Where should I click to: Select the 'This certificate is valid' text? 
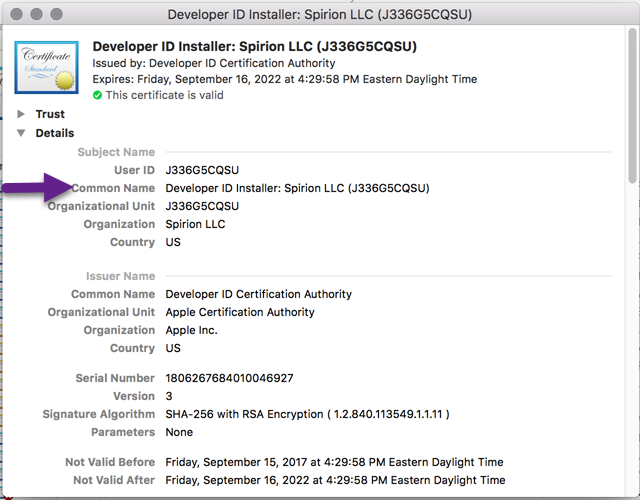tap(164, 95)
